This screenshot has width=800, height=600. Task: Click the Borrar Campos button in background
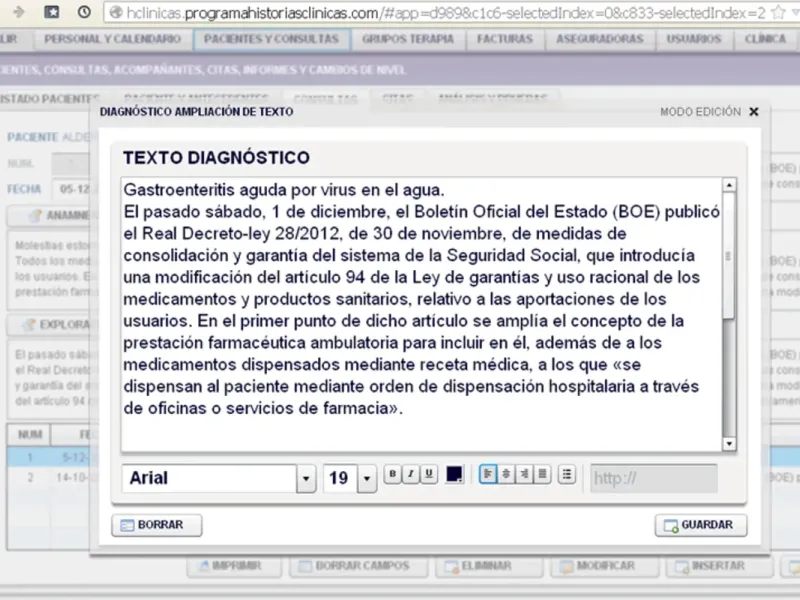(x=358, y=566)
